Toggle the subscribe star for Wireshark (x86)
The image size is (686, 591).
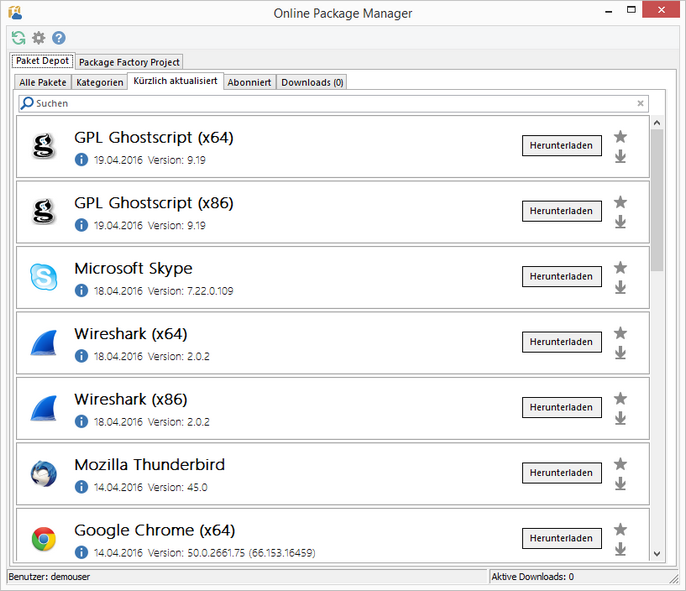click(x=620, y=398)
